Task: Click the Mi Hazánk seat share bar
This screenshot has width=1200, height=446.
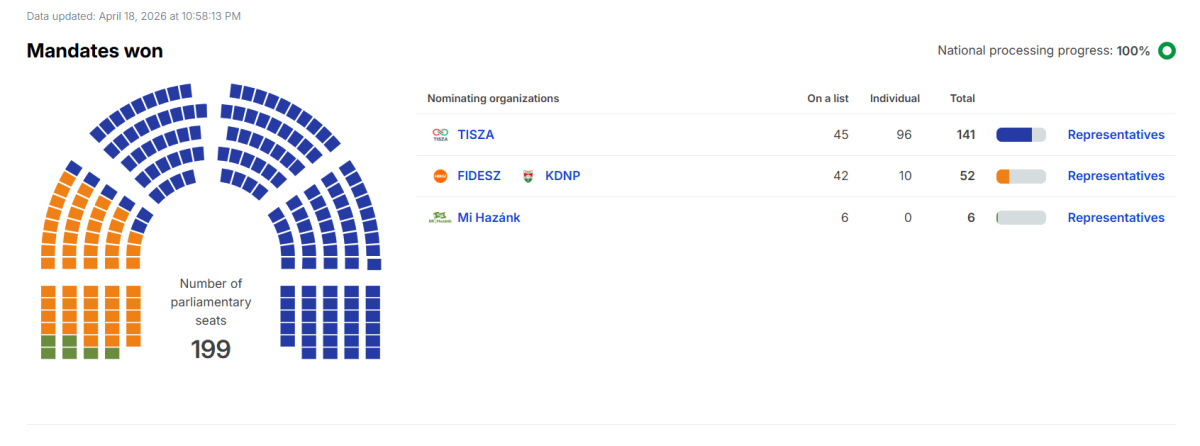Action: pos(1020,218)
